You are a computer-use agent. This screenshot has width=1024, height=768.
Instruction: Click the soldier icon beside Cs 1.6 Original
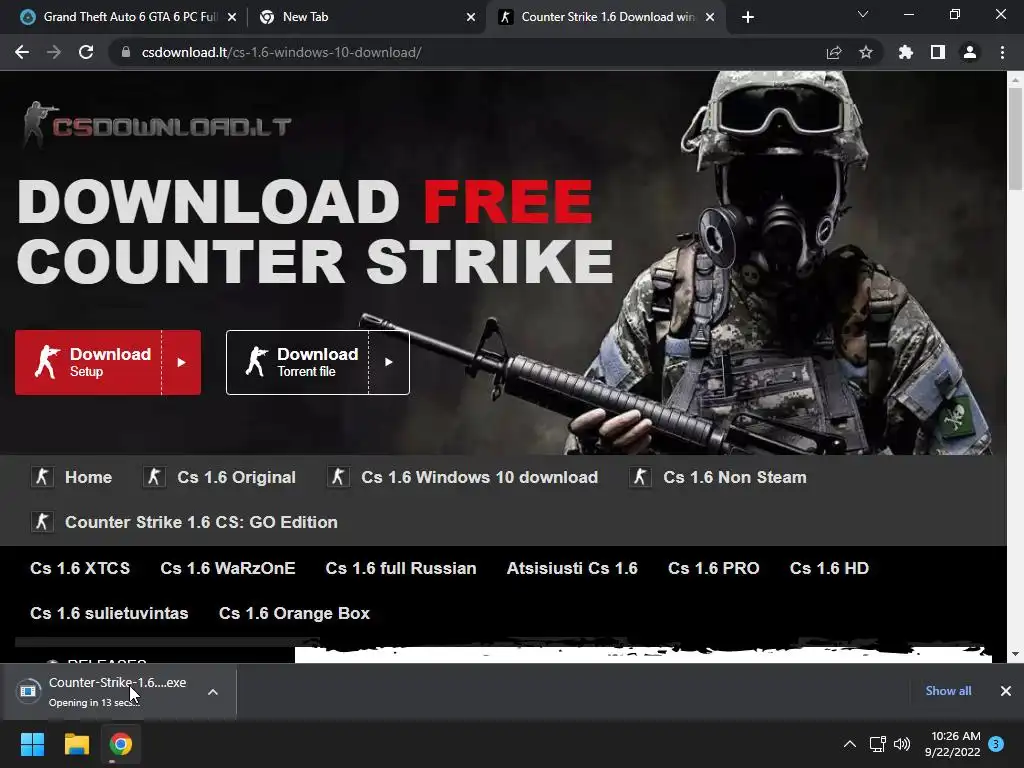click(x=154, y=477)
